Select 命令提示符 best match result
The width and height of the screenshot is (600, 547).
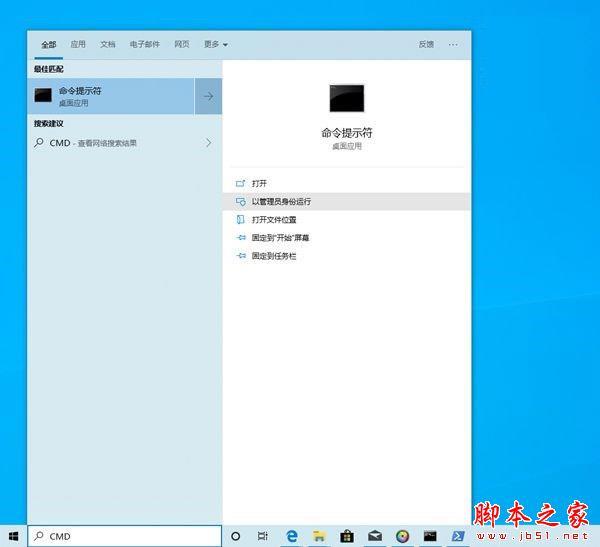pyautogui.click(x=111, y=96)
